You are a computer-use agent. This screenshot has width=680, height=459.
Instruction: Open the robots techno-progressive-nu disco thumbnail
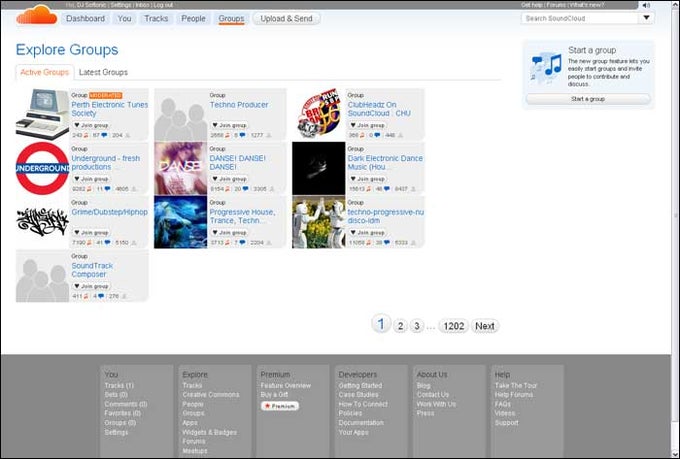tap(319, 222)
